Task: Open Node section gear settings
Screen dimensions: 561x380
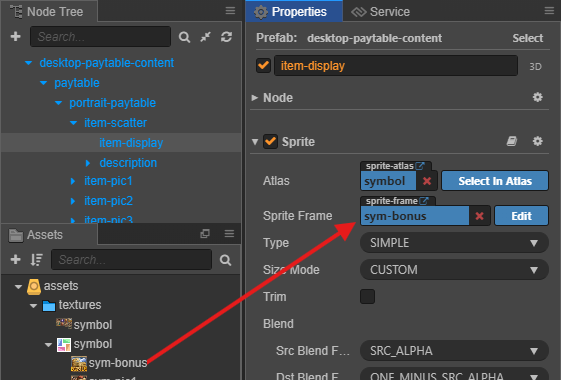Action: point(537,97)
